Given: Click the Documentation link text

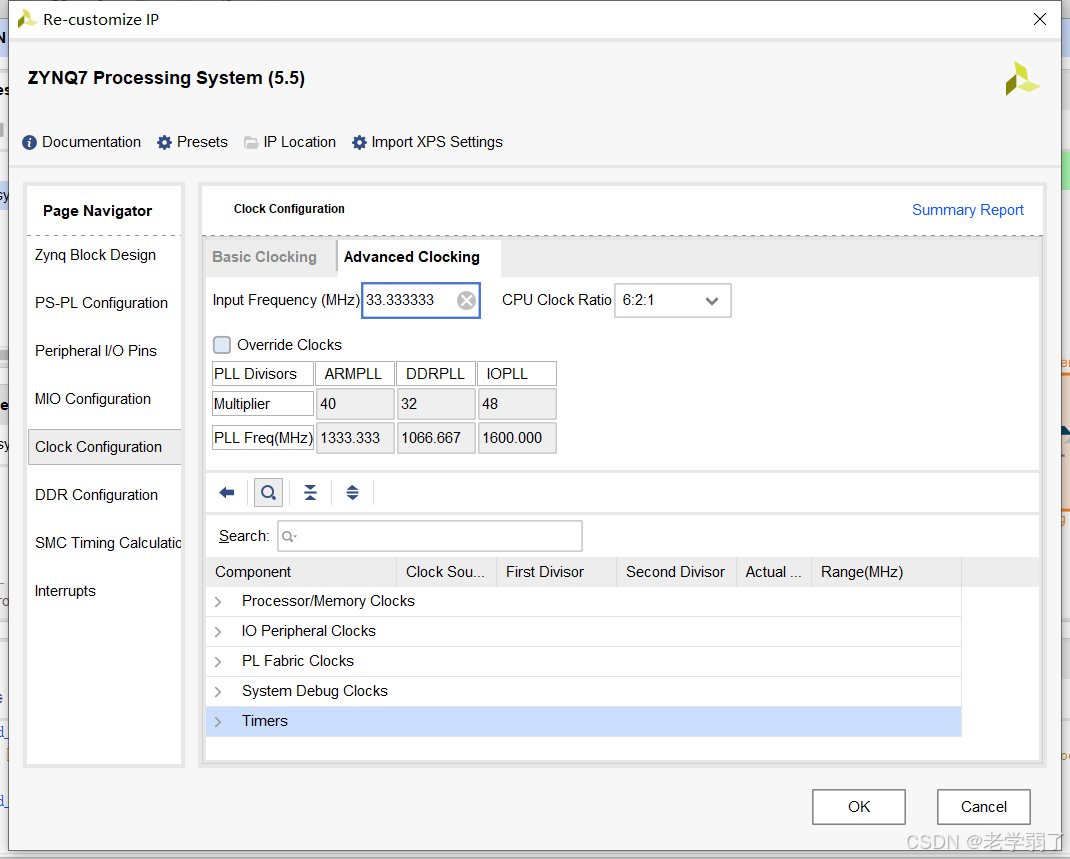Looking at the screenshot, I should [91, 142].
